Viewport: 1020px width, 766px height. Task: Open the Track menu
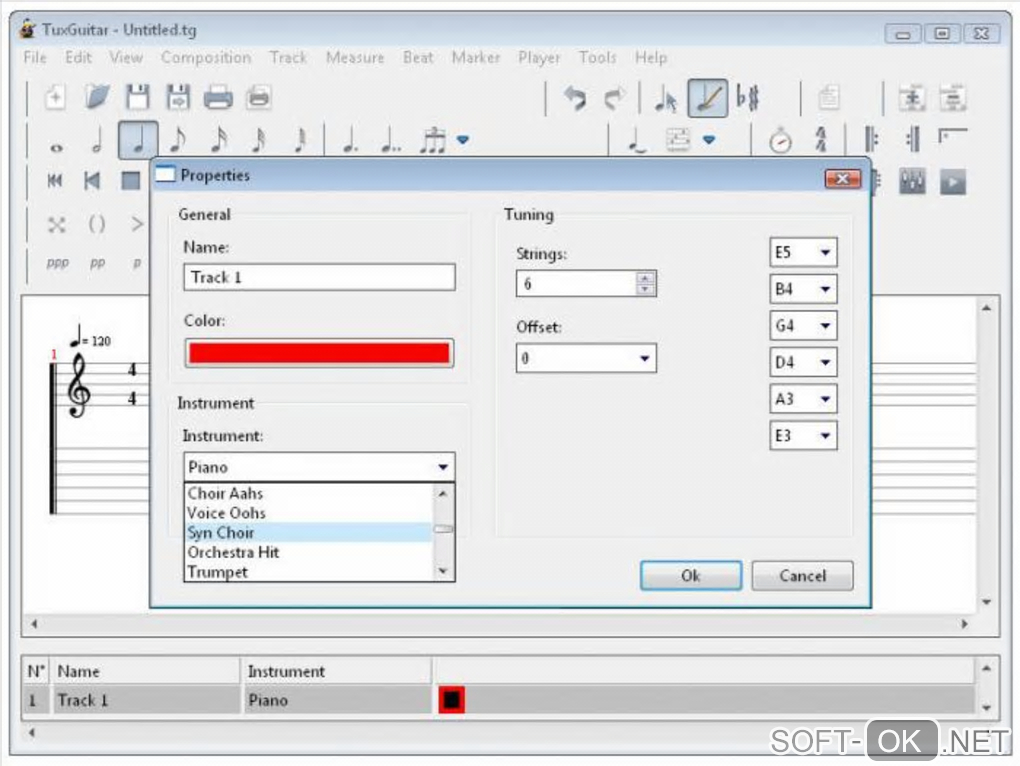[288, 58]
